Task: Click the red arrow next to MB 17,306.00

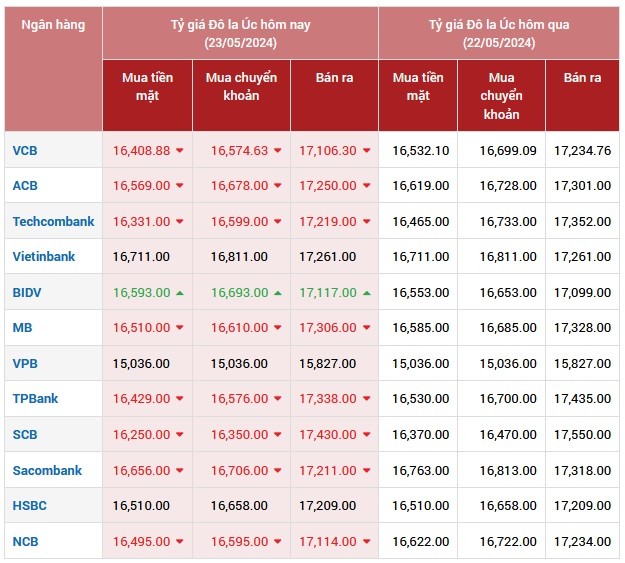Action: click(367, 328)
